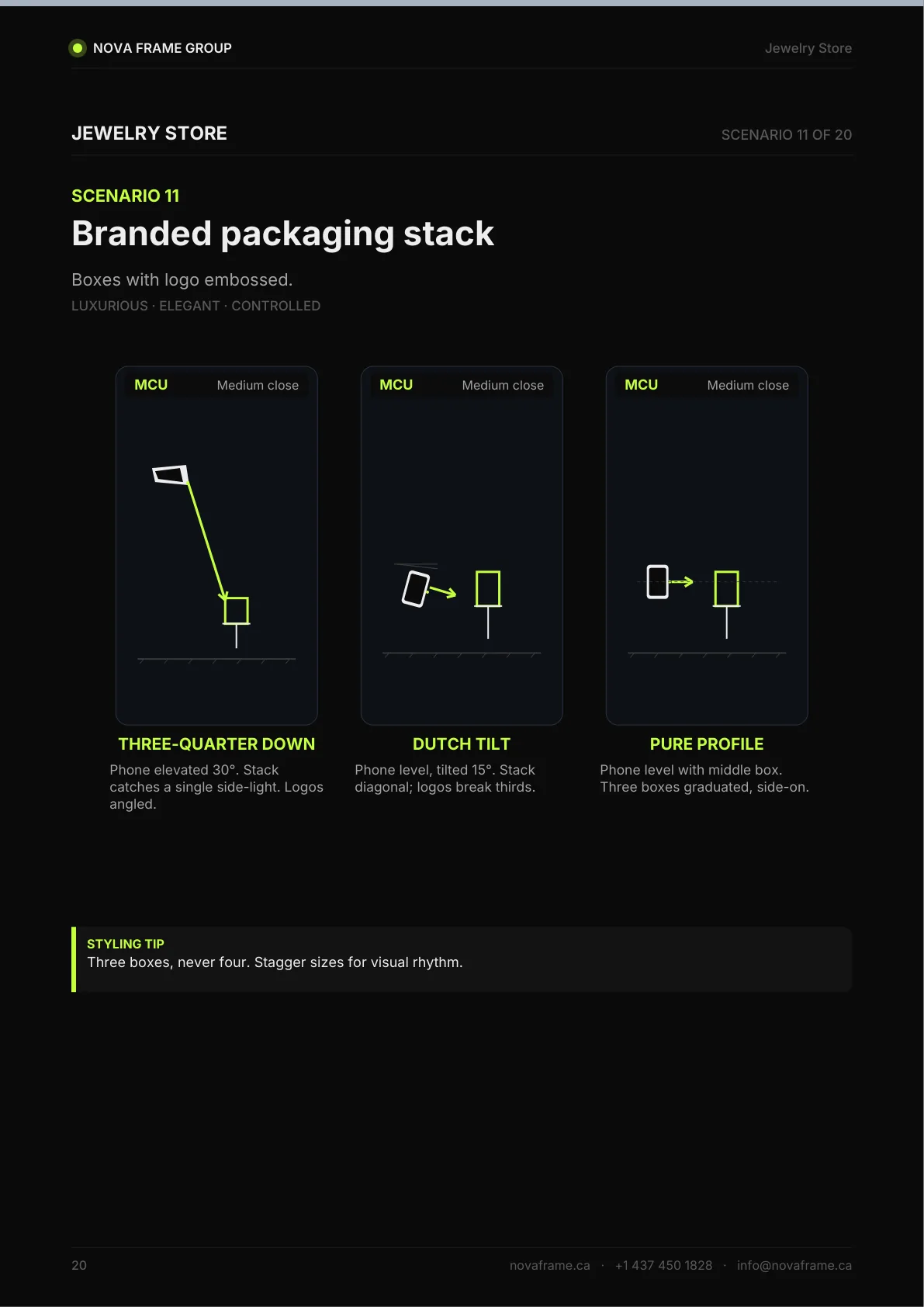Click the MCU label on the first card

[x=151, y=385]
